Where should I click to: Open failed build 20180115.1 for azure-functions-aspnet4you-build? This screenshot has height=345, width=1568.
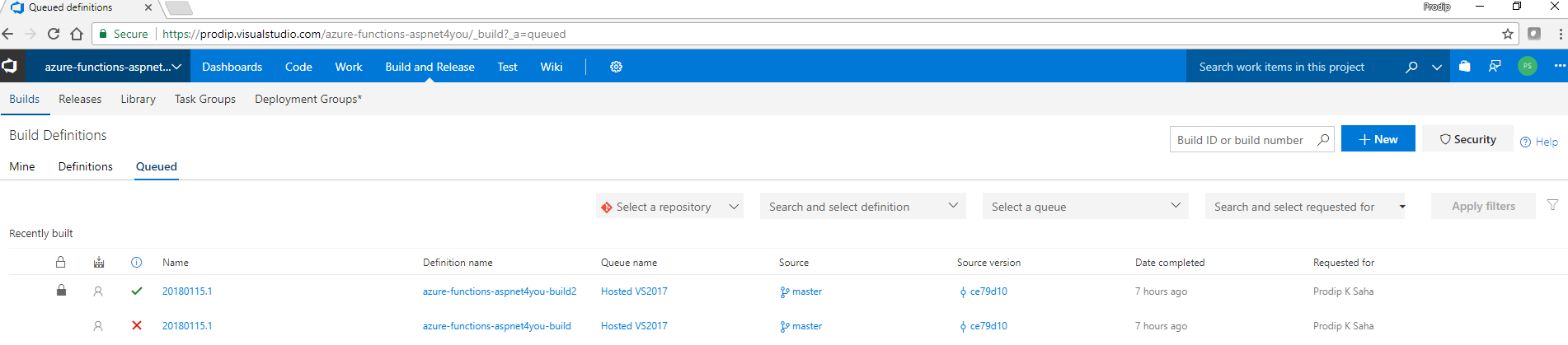coord(187,326)
